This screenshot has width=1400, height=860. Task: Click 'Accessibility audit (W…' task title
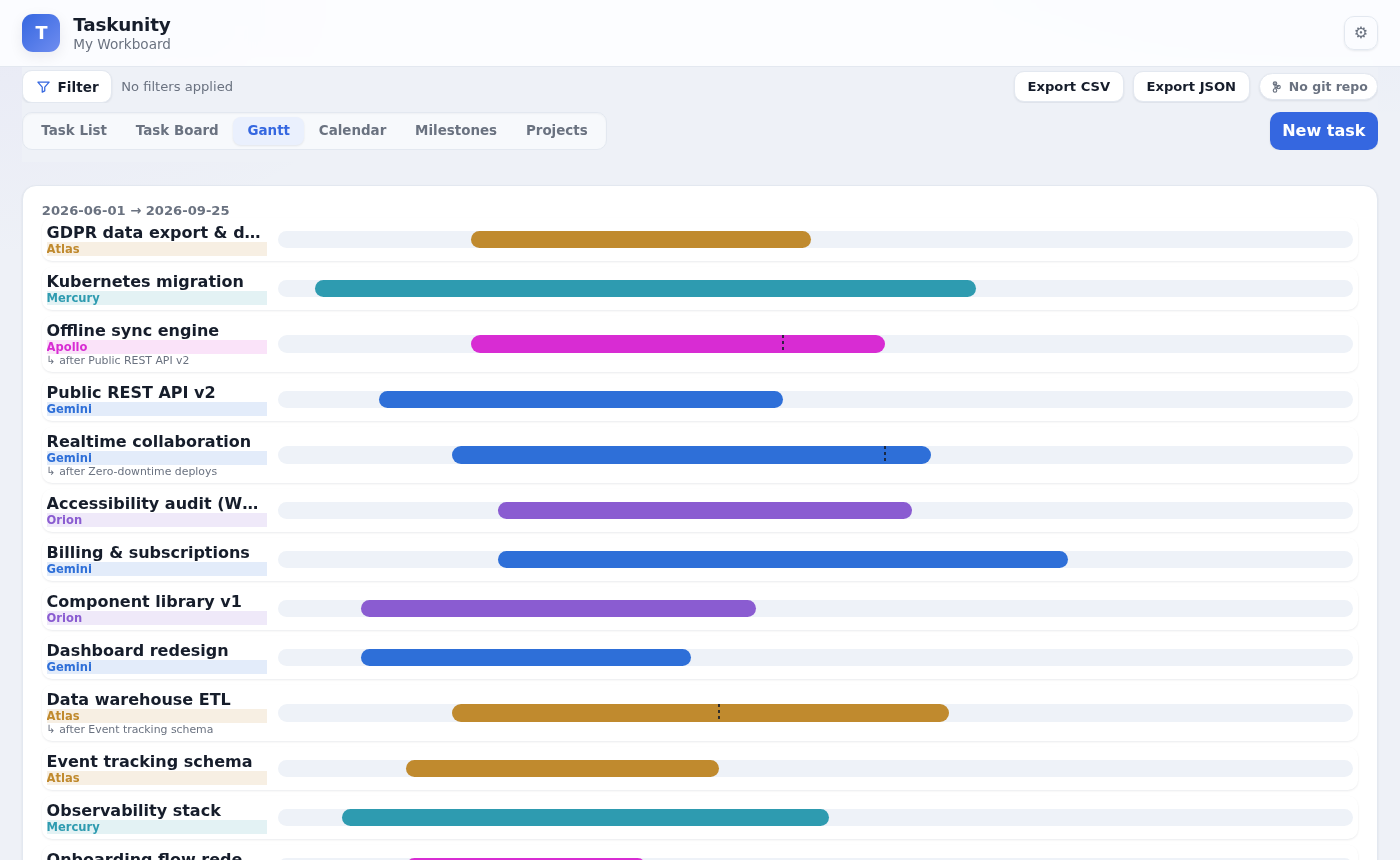pos(153,504)
